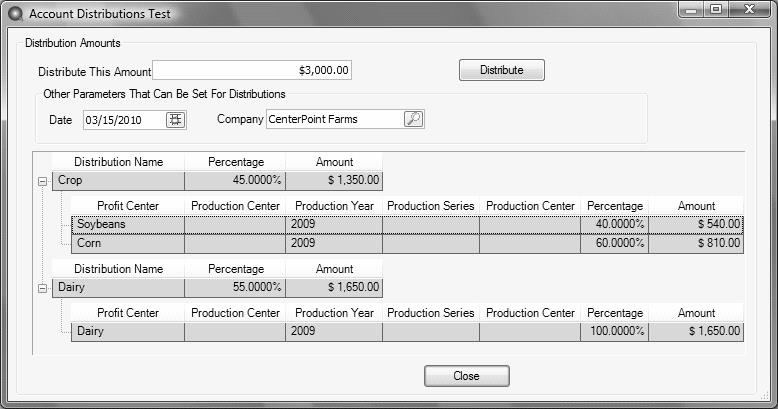This screenshot has width=778, height=409.
Task: Close window using title bar X
Action: click(x=749, y=9)
